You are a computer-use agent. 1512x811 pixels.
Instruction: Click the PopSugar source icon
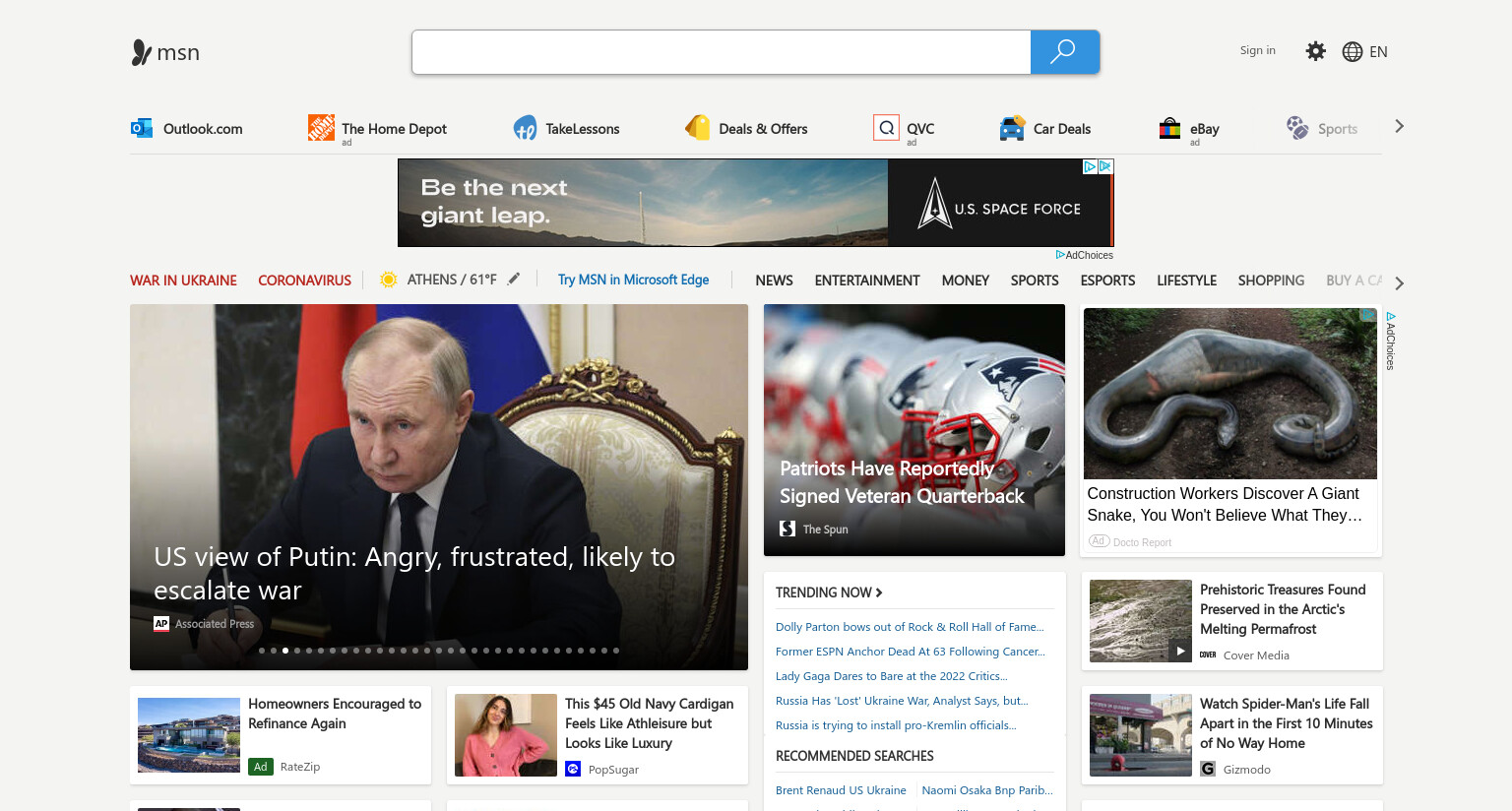pyautogui.click(x=573, y=769)
